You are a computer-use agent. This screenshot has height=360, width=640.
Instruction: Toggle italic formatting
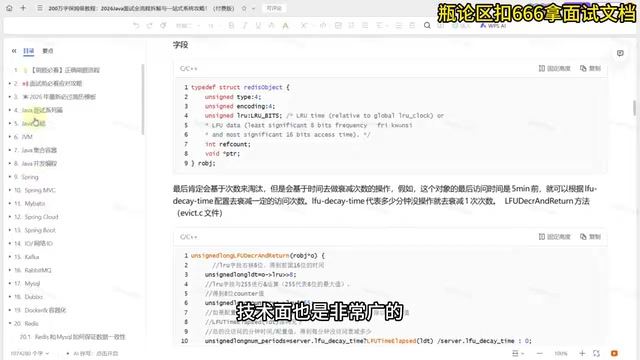(x=245, y=25)
